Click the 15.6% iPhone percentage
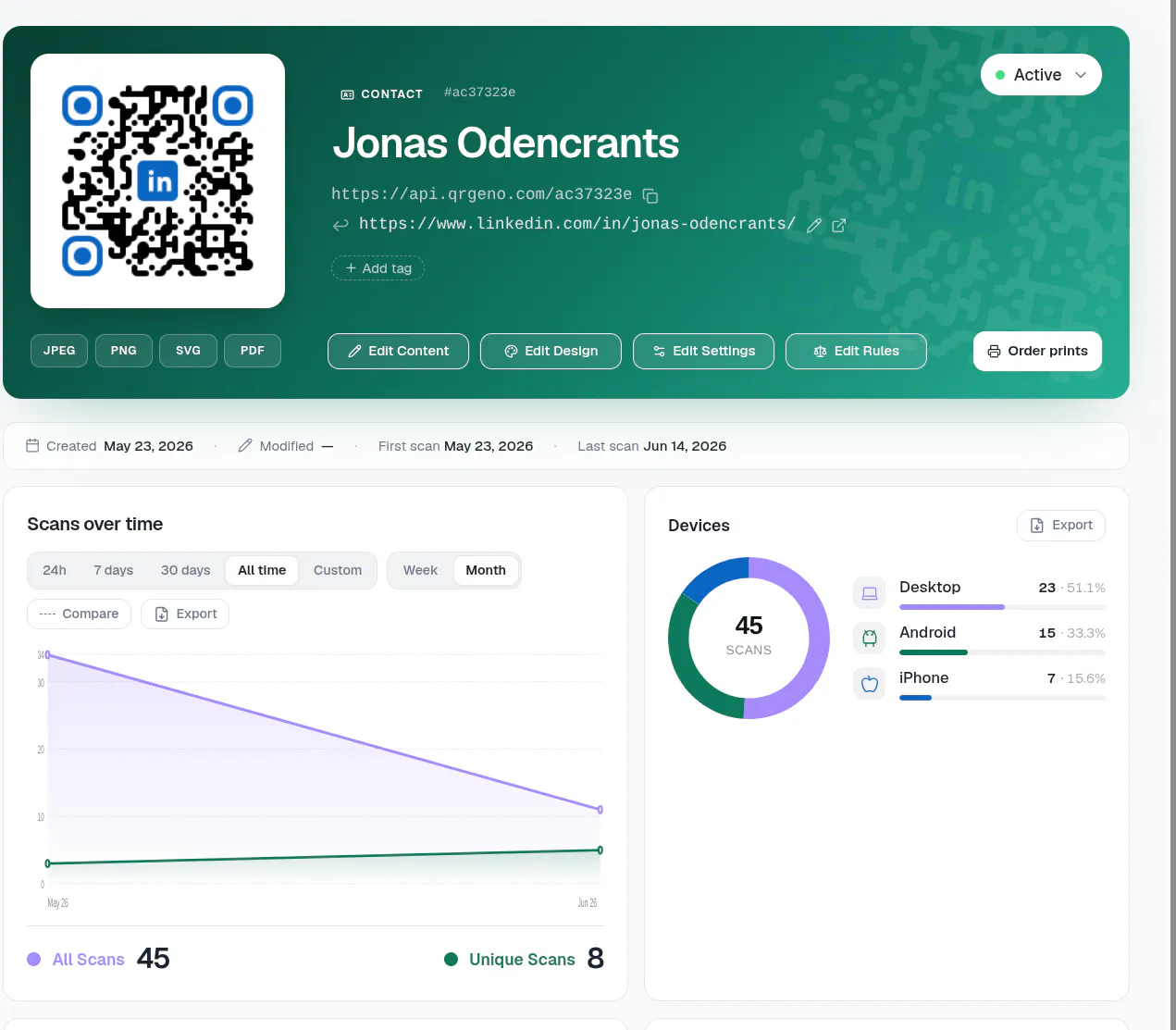The image size is (1176, 1030). pyautogui.click(x=1086, y=678)
